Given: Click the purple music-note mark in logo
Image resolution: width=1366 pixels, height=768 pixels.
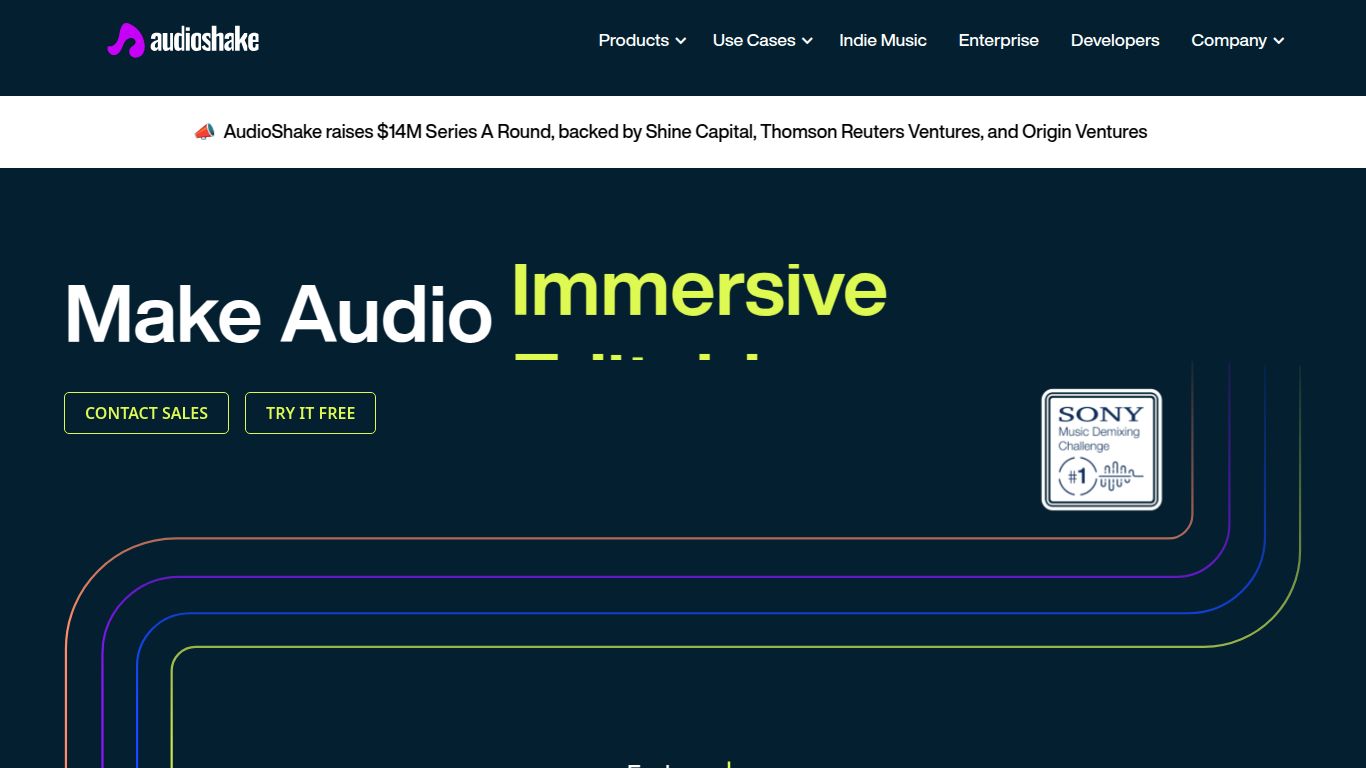Looking at the screenshot, I should [x=124, y=40].
